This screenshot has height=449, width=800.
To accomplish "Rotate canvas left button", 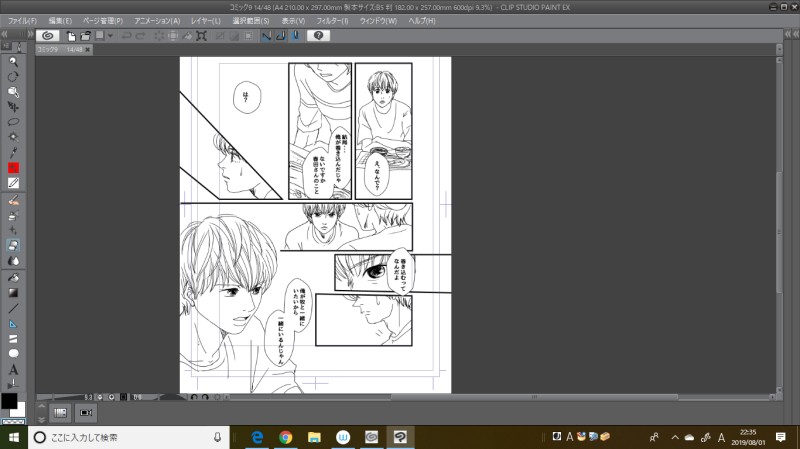I will tap(194, 397).
